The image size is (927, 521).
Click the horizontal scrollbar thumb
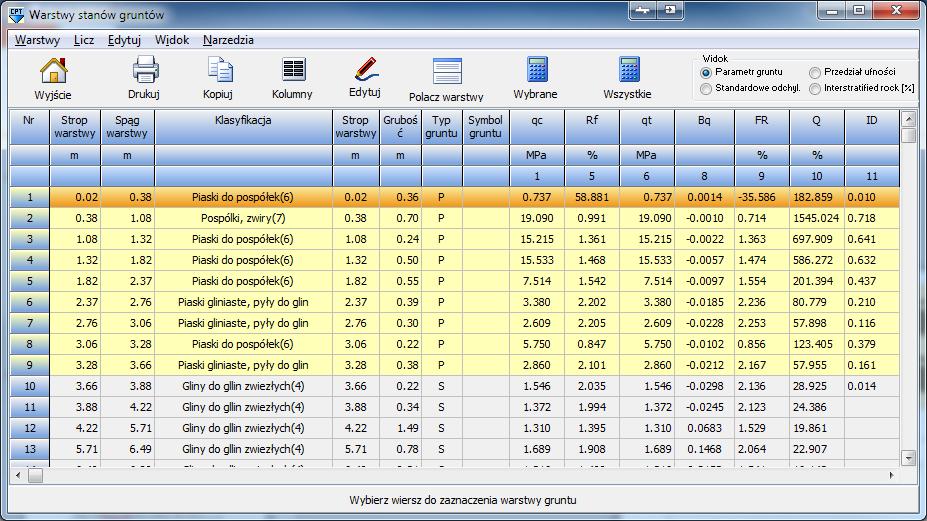pos(35,475)
